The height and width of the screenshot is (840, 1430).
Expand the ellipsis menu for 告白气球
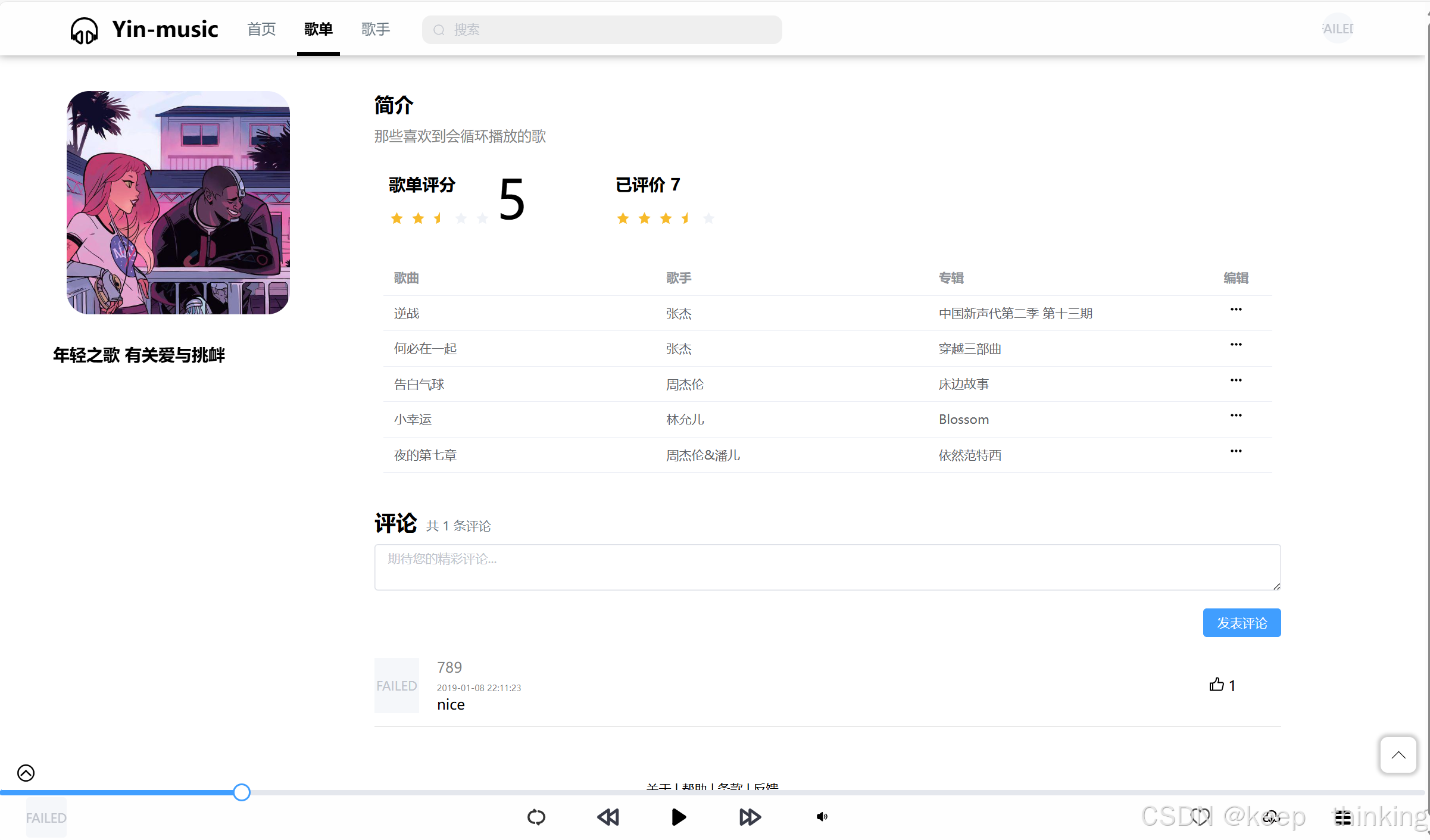point(1236,380)
